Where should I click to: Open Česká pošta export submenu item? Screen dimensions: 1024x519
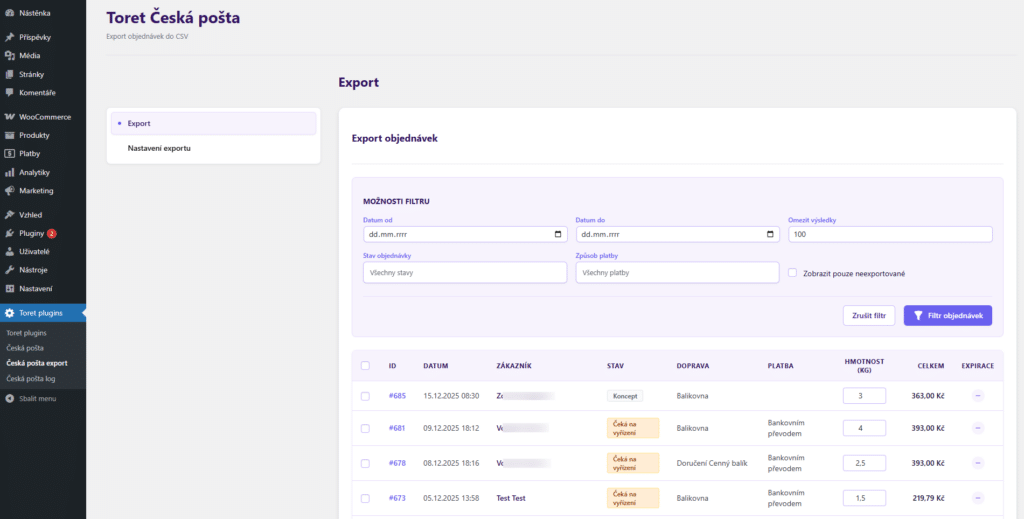point(37,363)
